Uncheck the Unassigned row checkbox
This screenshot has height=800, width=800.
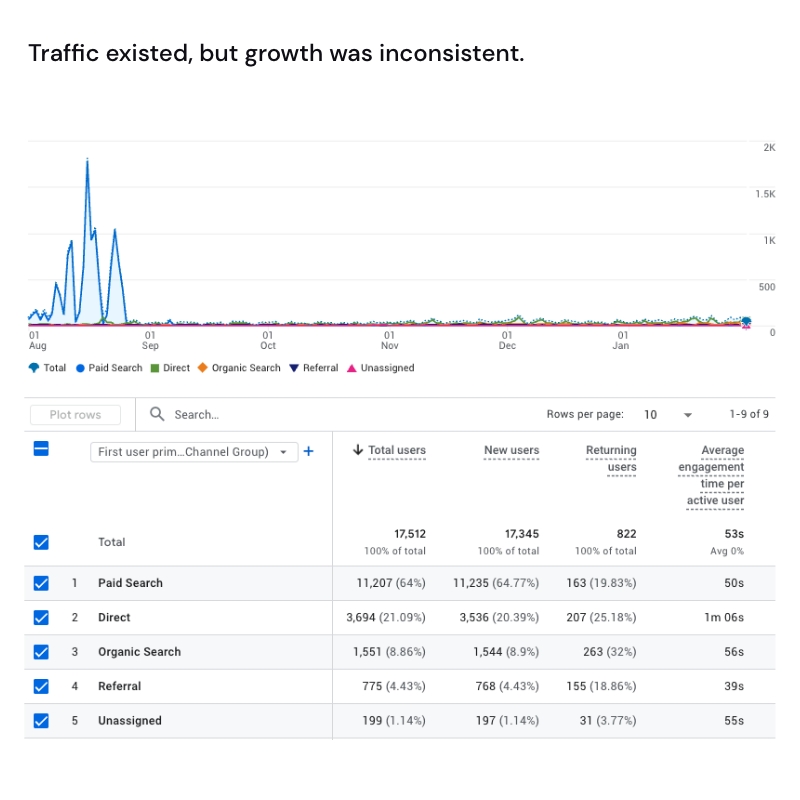40,720
